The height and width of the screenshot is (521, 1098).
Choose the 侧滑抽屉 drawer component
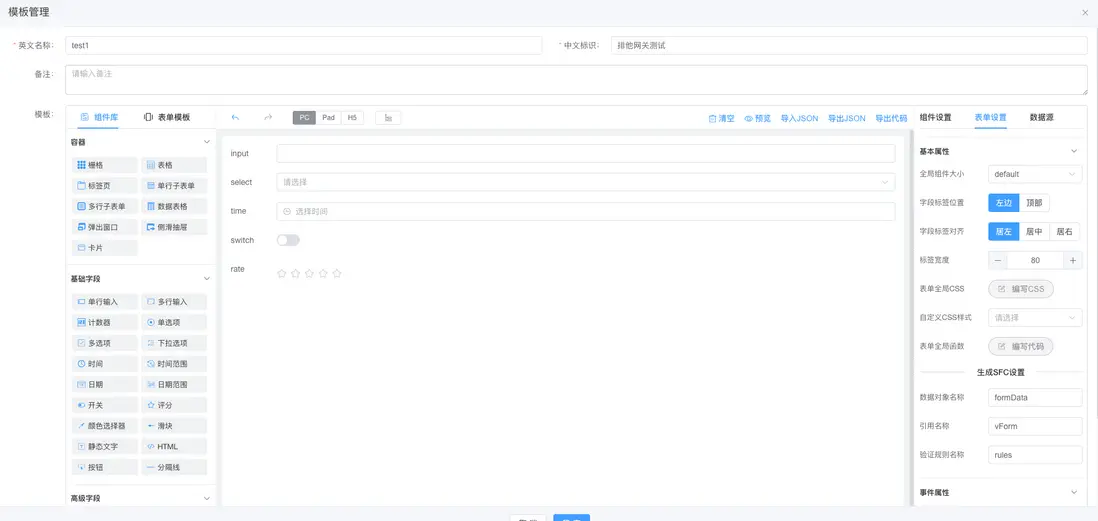[174, 228]
